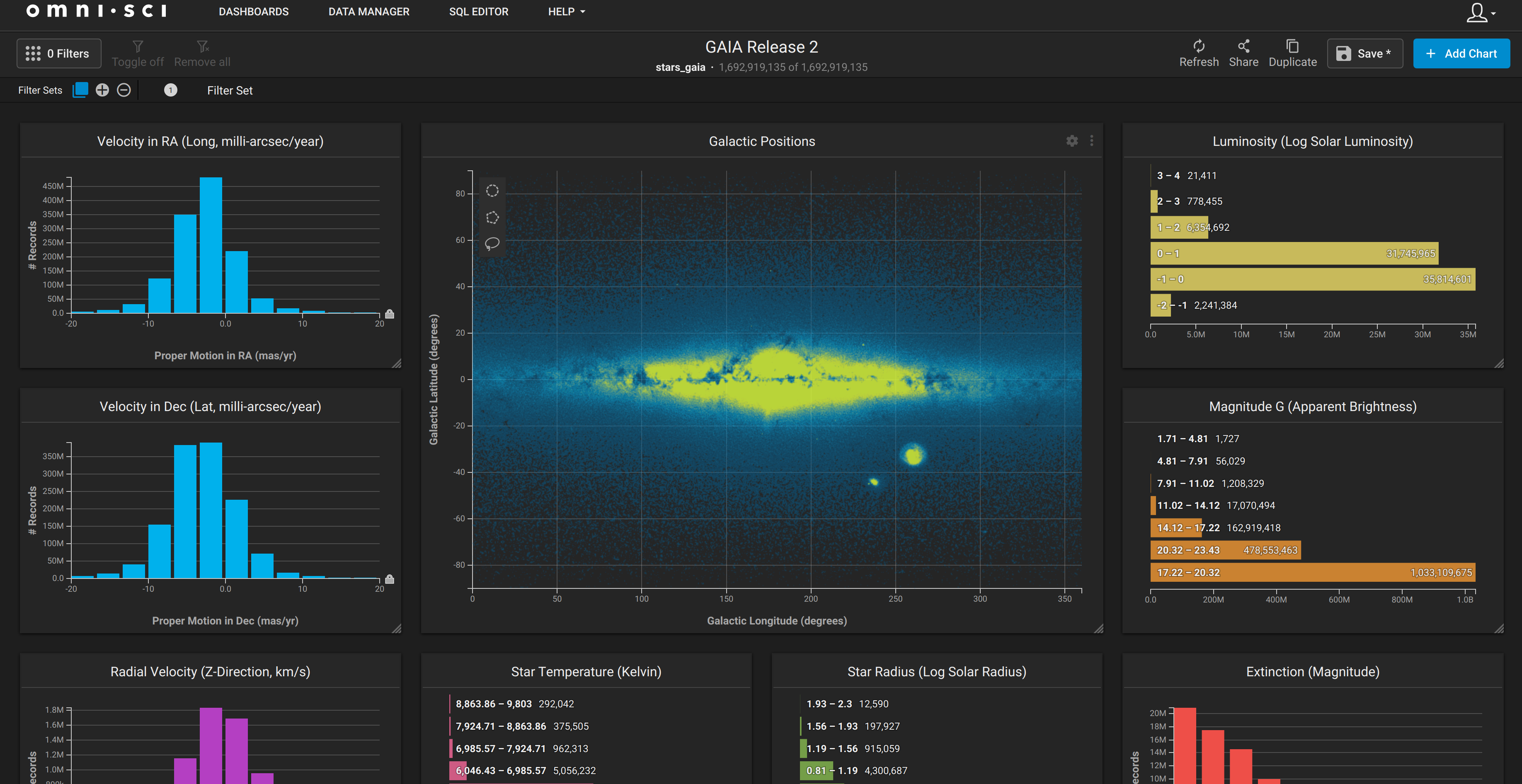The height and width of the screenshot is (784, 1522).
Task: Click the stars_gaia table name
Action: click(x=680, y=68)
